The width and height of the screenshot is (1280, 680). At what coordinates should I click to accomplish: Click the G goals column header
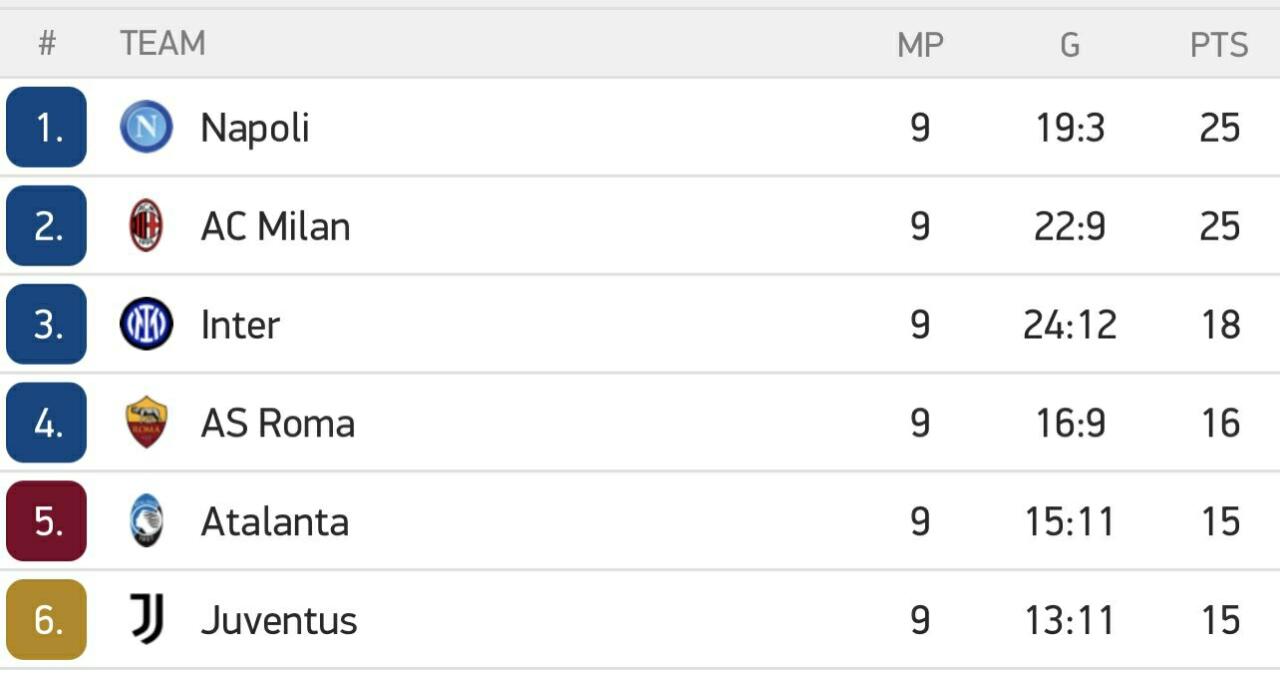click(1070, 45)
